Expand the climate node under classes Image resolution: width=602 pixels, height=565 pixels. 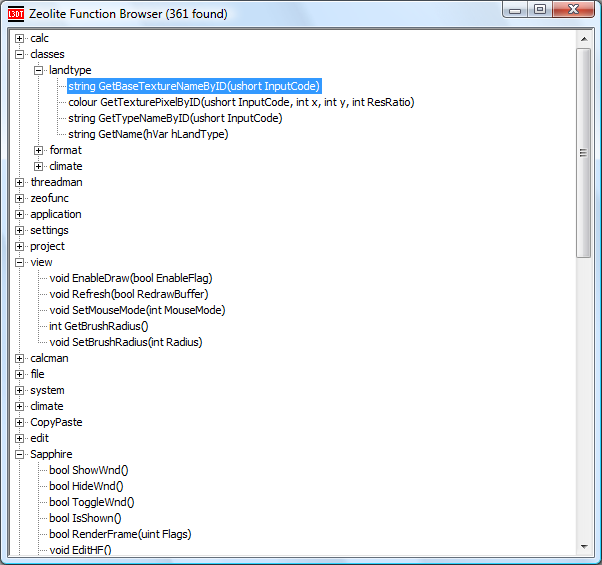[x=39, y=166]
